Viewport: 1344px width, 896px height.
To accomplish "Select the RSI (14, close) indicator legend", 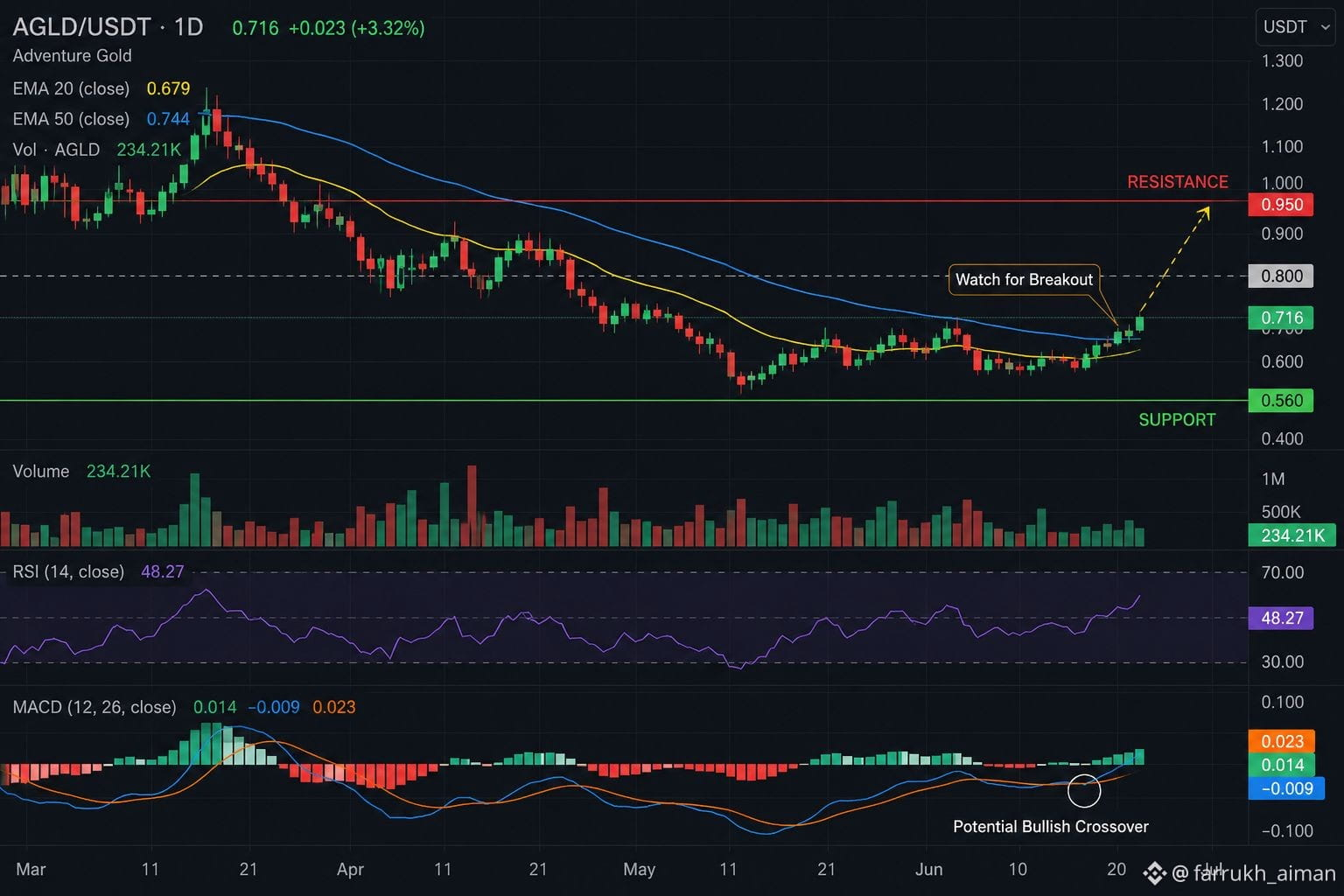I will tap(68, 572).
